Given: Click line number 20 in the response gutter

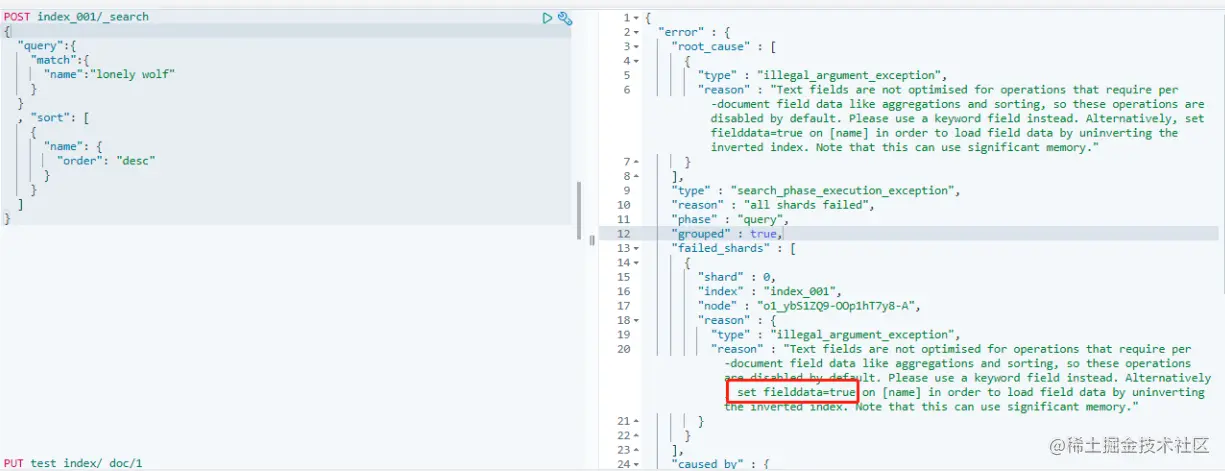Looking at the screenshot, I should (624, 349).
